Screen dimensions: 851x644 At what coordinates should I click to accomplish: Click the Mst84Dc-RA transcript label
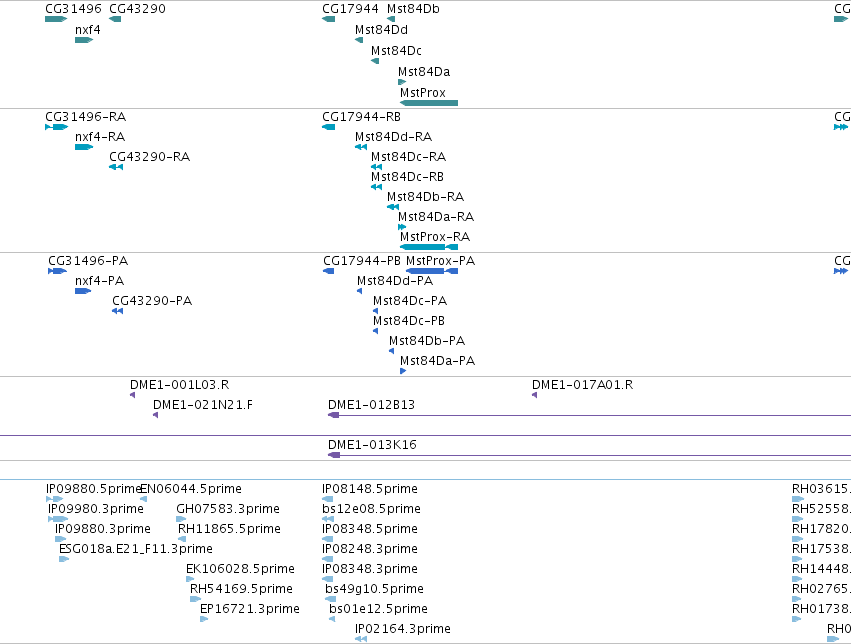coord(409,157)
